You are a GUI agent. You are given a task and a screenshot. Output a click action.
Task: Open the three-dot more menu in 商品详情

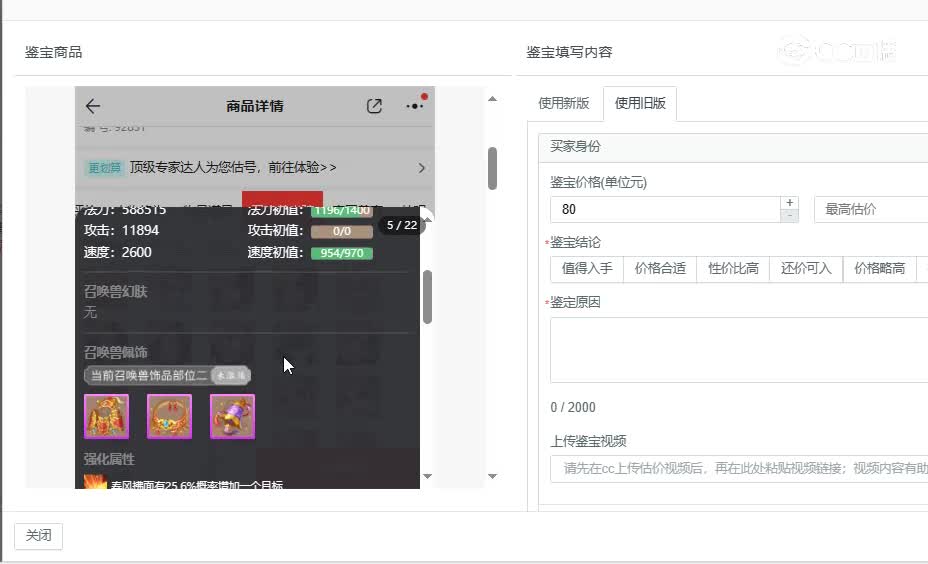pos(415,106)
